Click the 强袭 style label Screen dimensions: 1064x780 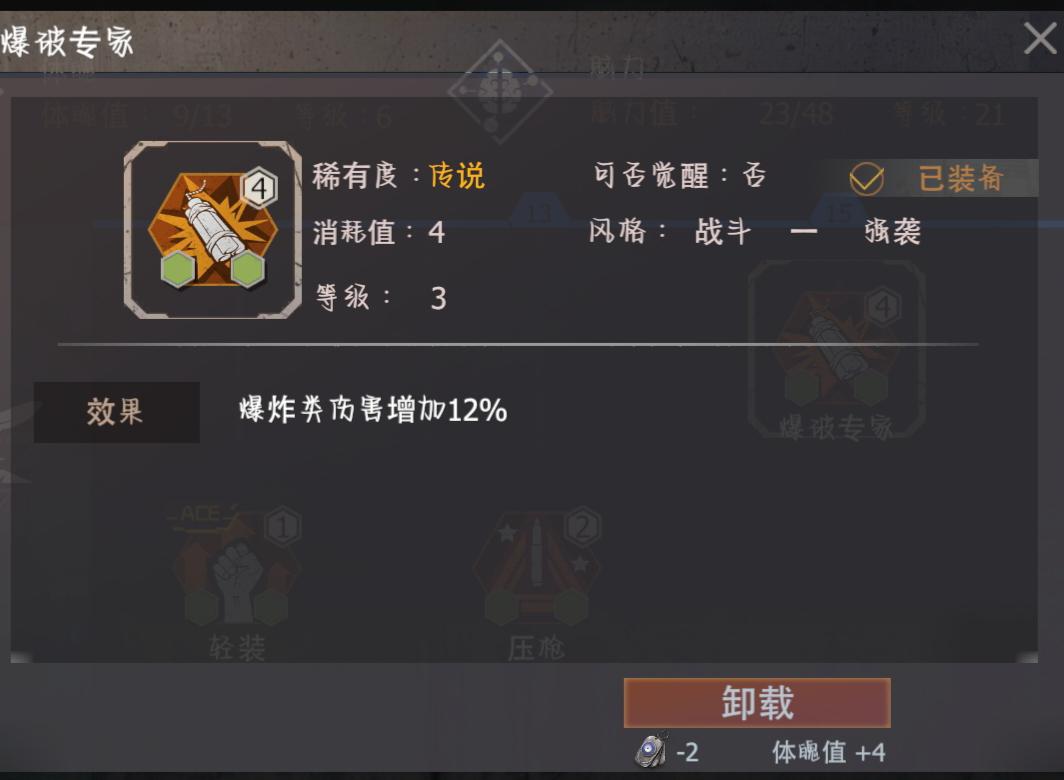coord(892,231)
